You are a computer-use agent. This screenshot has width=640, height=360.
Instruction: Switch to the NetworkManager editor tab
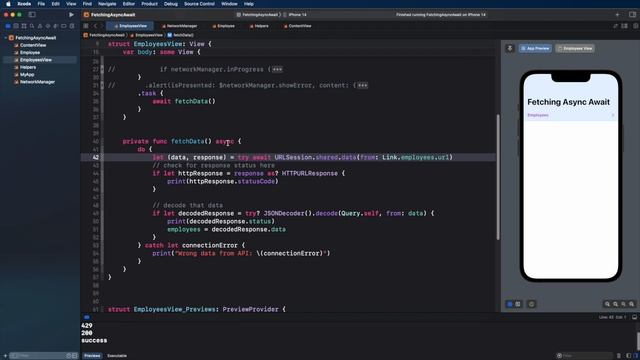coord(180,26)
